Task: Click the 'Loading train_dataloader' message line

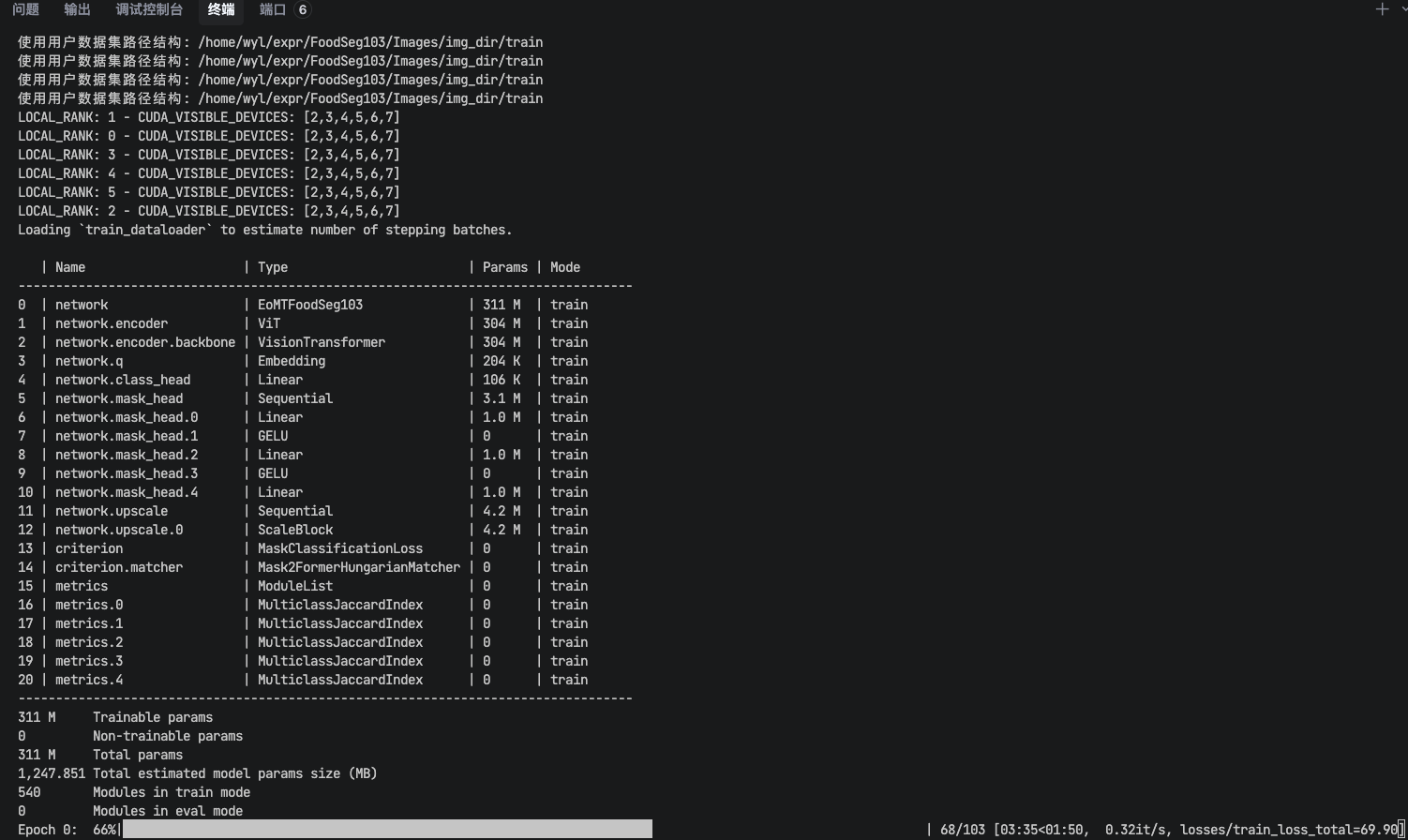Action: (265, 230)
